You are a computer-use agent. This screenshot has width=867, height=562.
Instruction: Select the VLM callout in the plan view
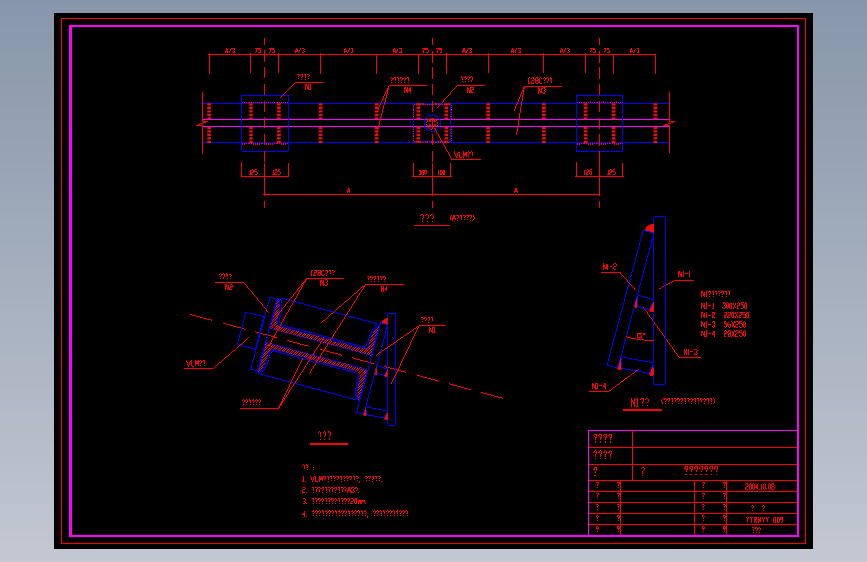click(x=463, y=155)
